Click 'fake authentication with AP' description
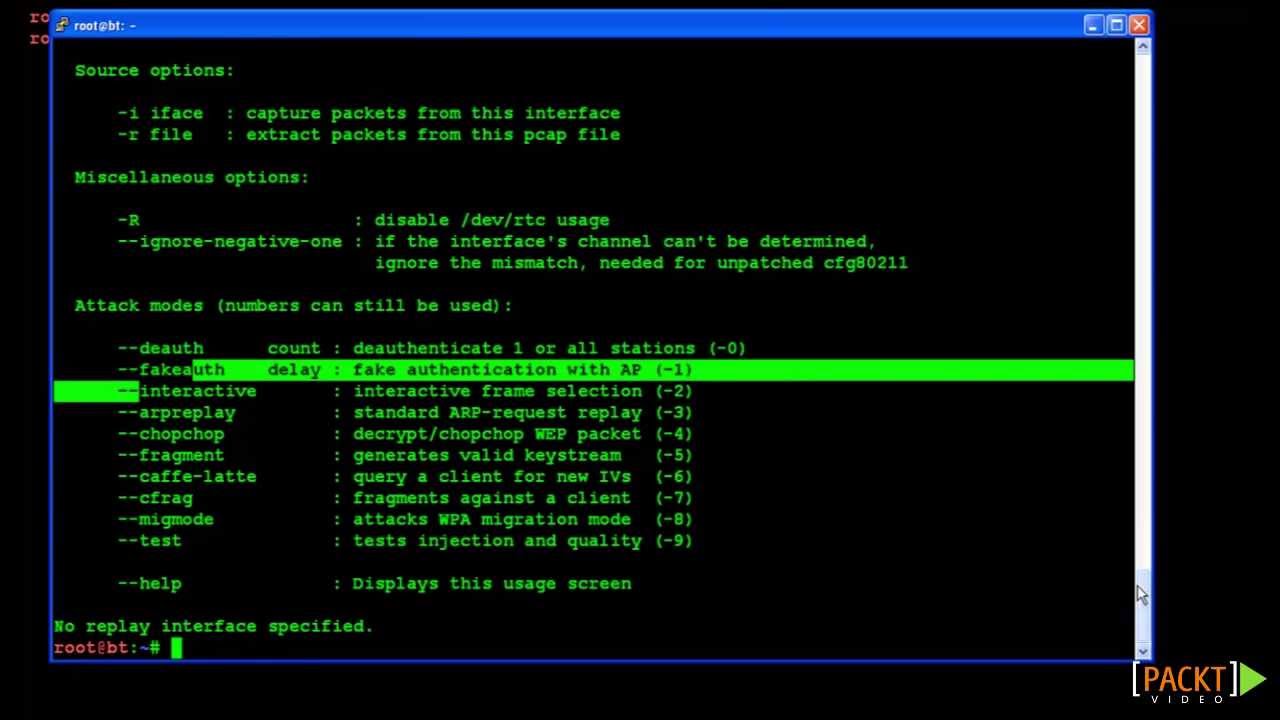 (x=497, y=370)
